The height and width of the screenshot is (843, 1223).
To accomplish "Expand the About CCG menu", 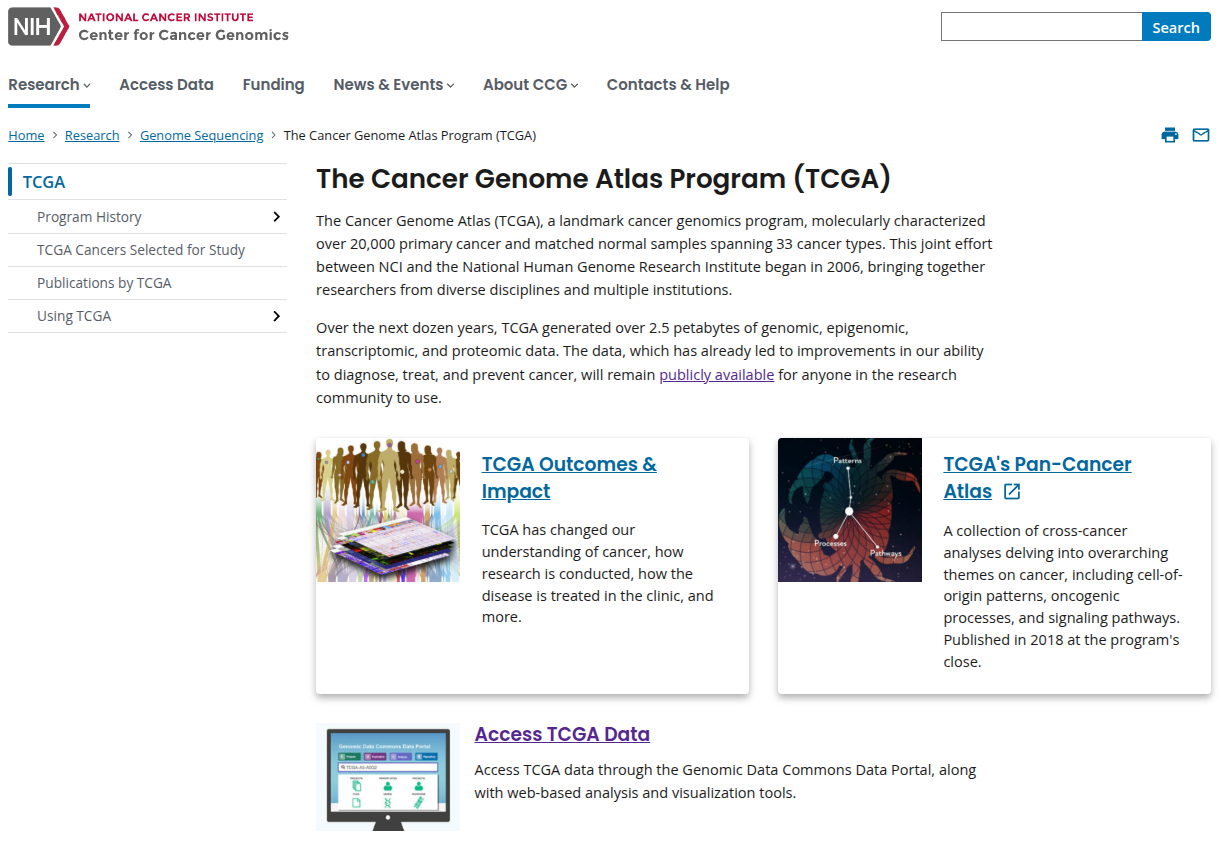I will 531,85.
